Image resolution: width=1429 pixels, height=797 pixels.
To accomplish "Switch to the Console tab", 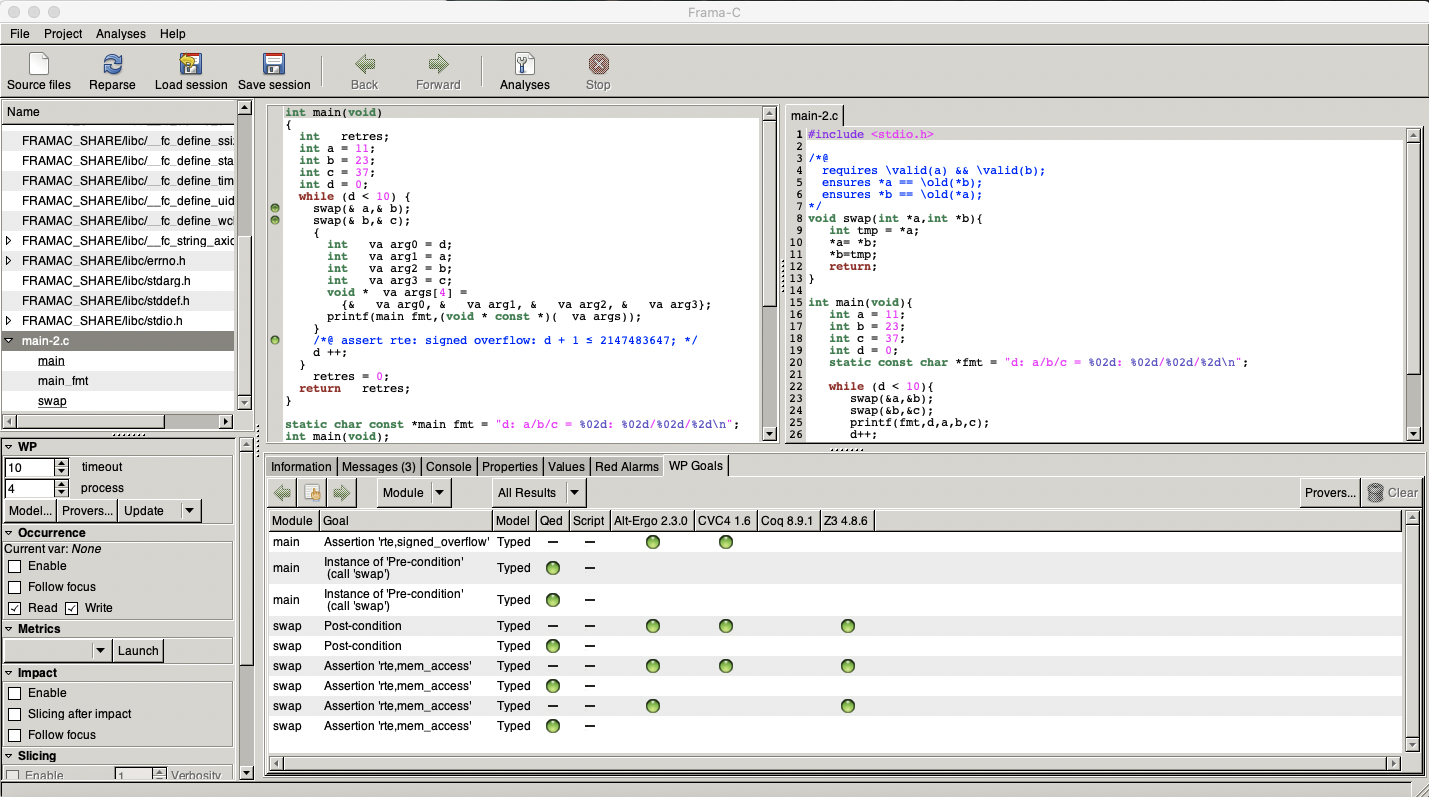I will coord(449,467).
